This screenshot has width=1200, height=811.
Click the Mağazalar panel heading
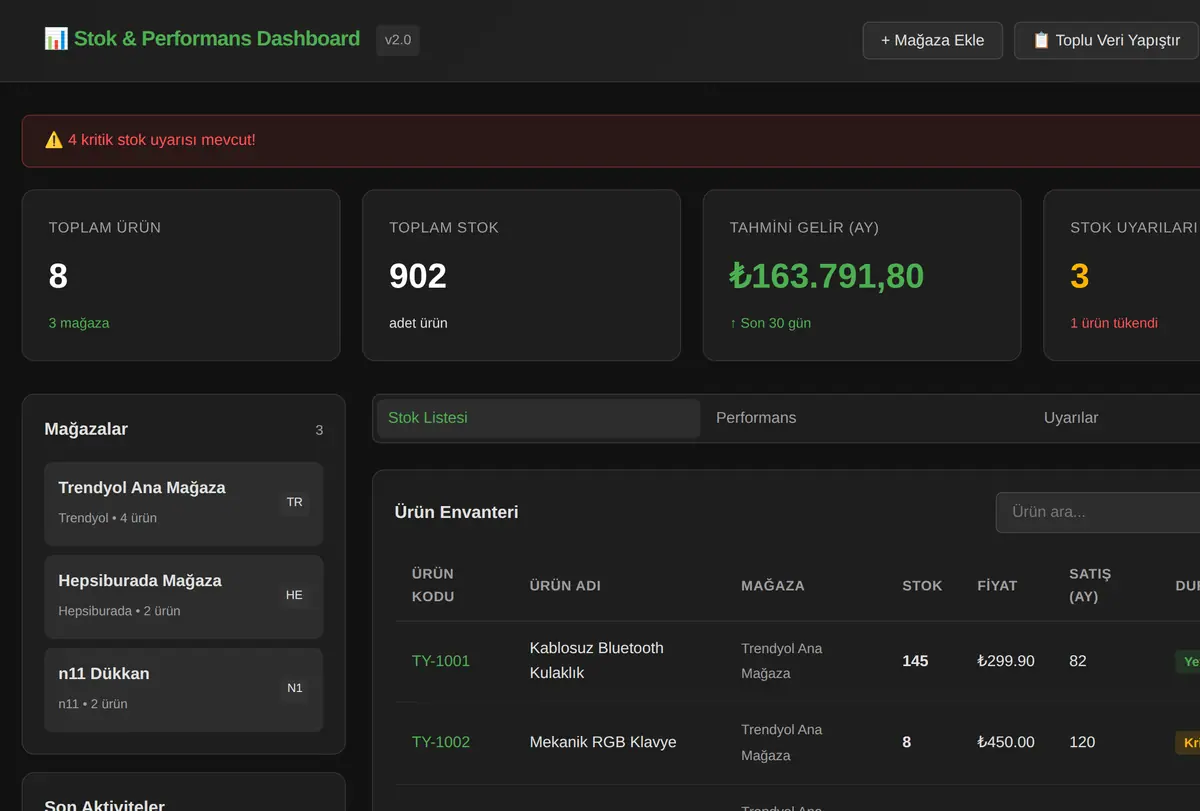[x=86, y=429]
